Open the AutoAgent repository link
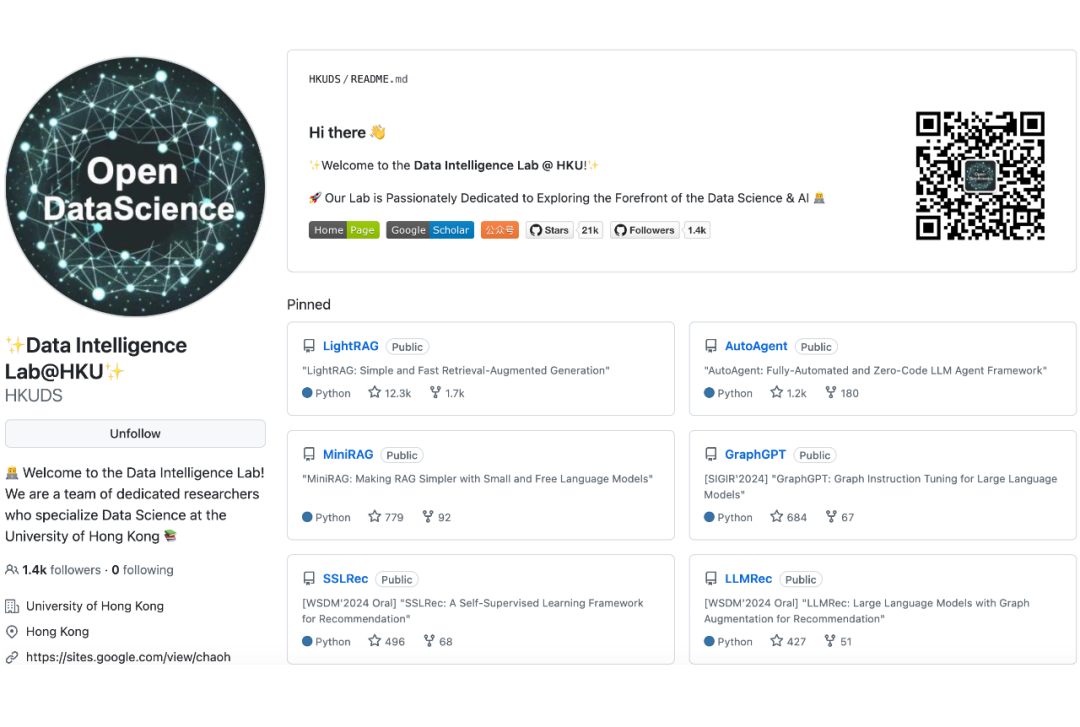 coord(756,346)
